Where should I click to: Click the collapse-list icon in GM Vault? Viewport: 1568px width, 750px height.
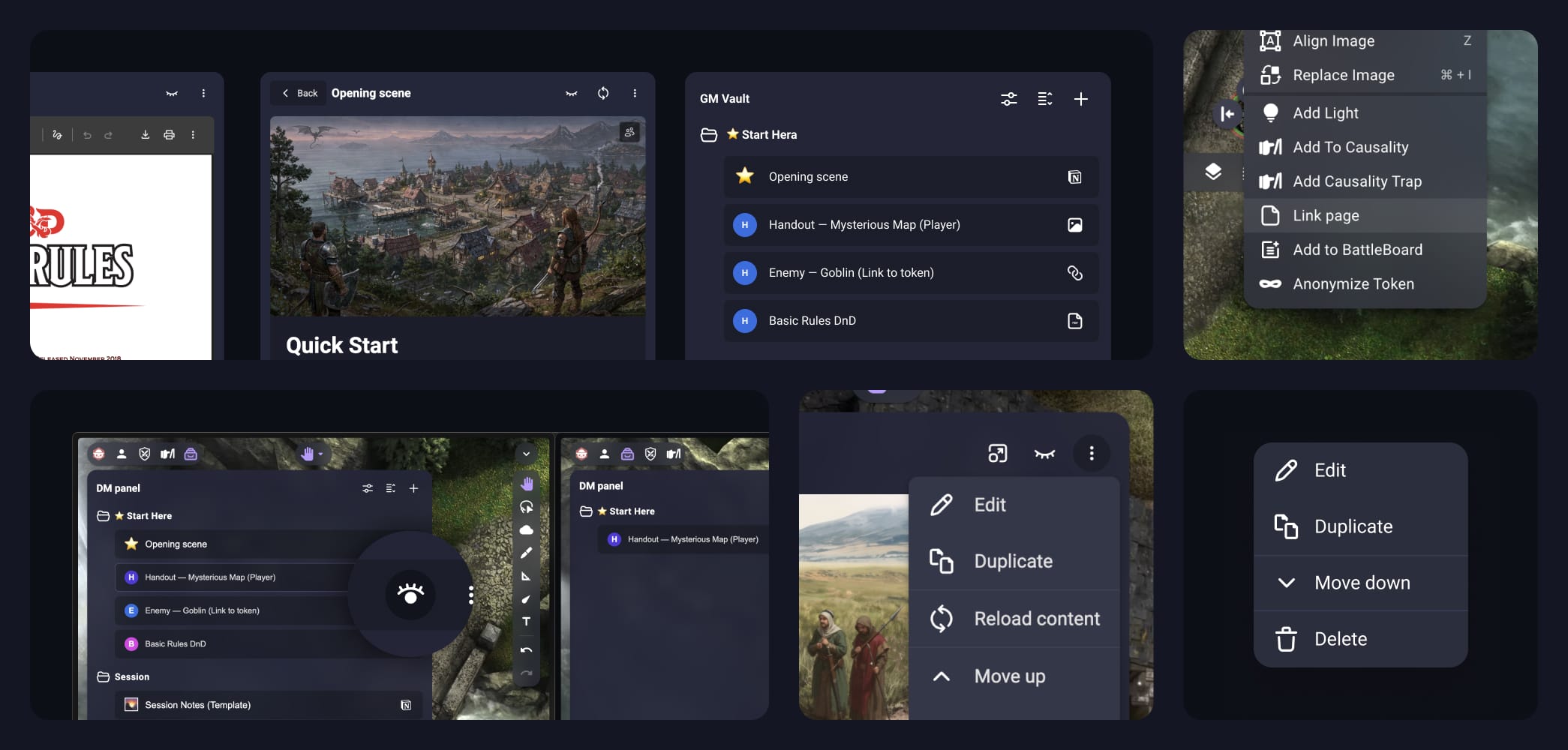pos(1045,99)
